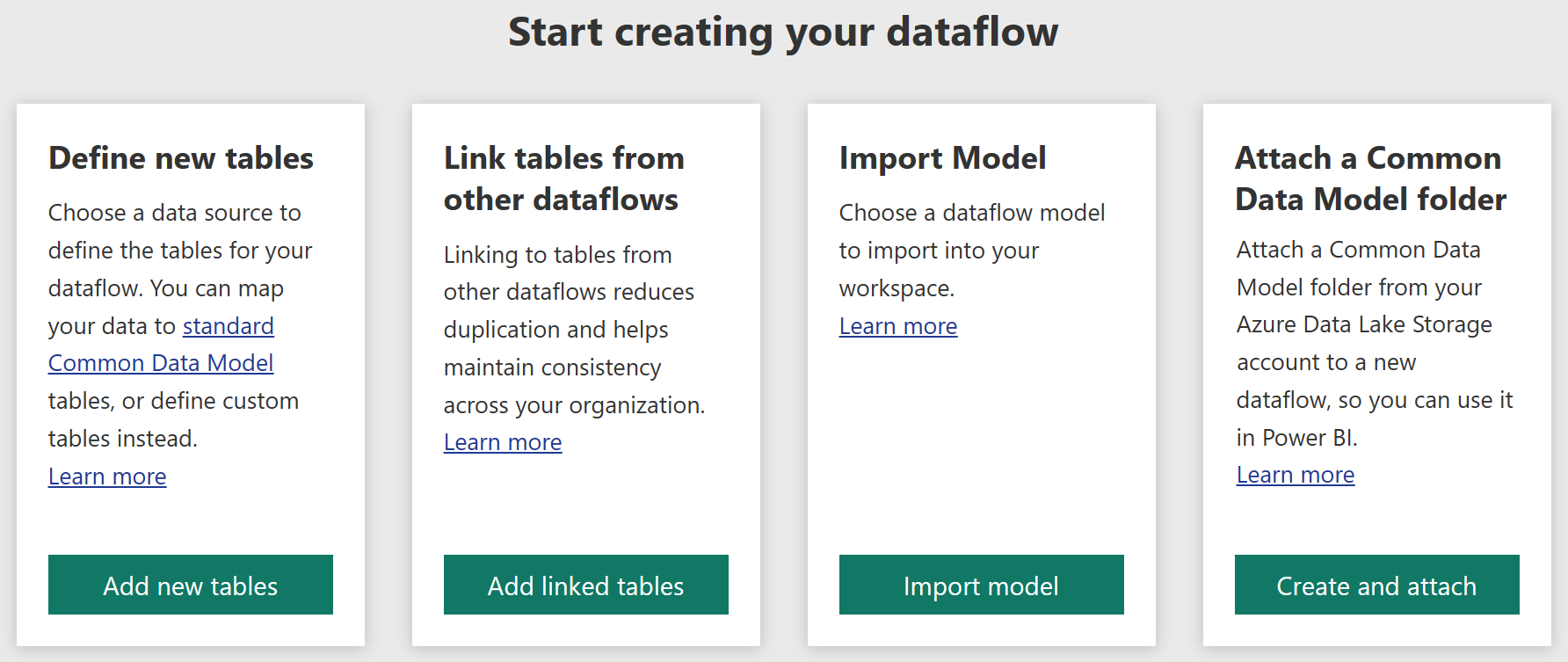This screenshot has height=662, width=1568.
Task: Click the 'to import into your' description line
Action: [x=939, y=251]
